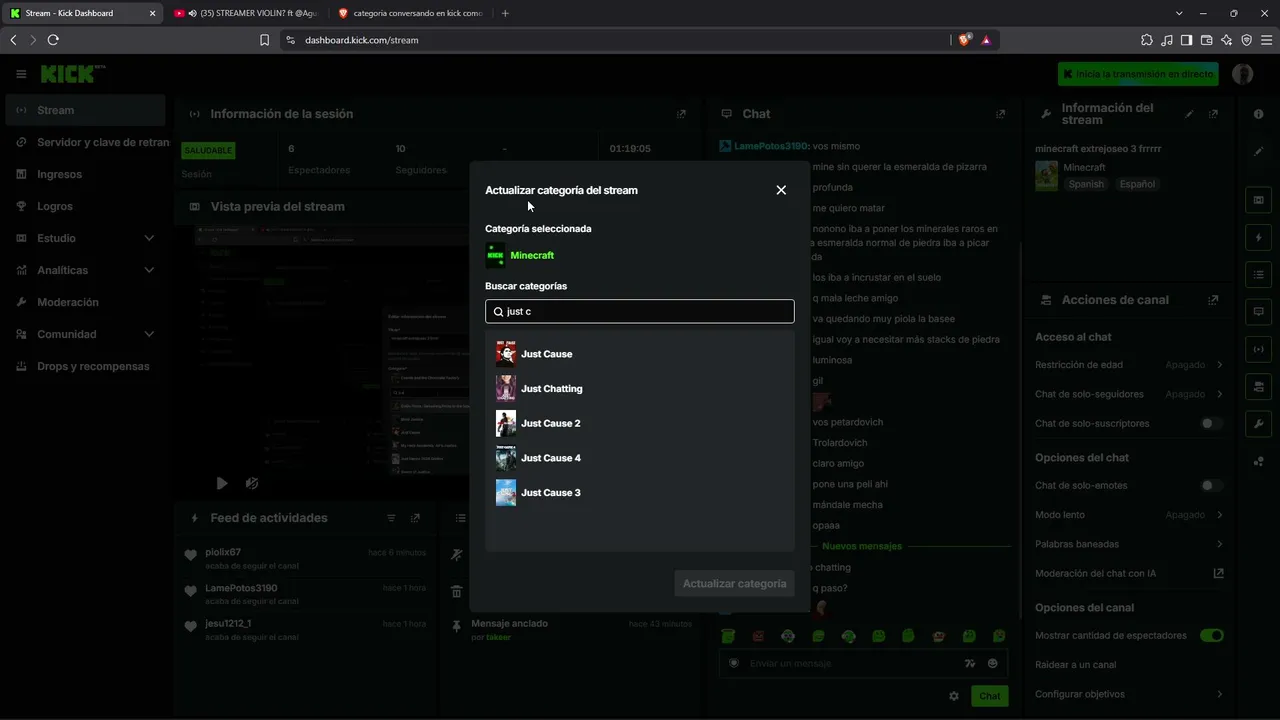Open Configurar objetivos
Image resolution: width=1280 pixels, height=720 pixels.
[x=1129, y=694]
